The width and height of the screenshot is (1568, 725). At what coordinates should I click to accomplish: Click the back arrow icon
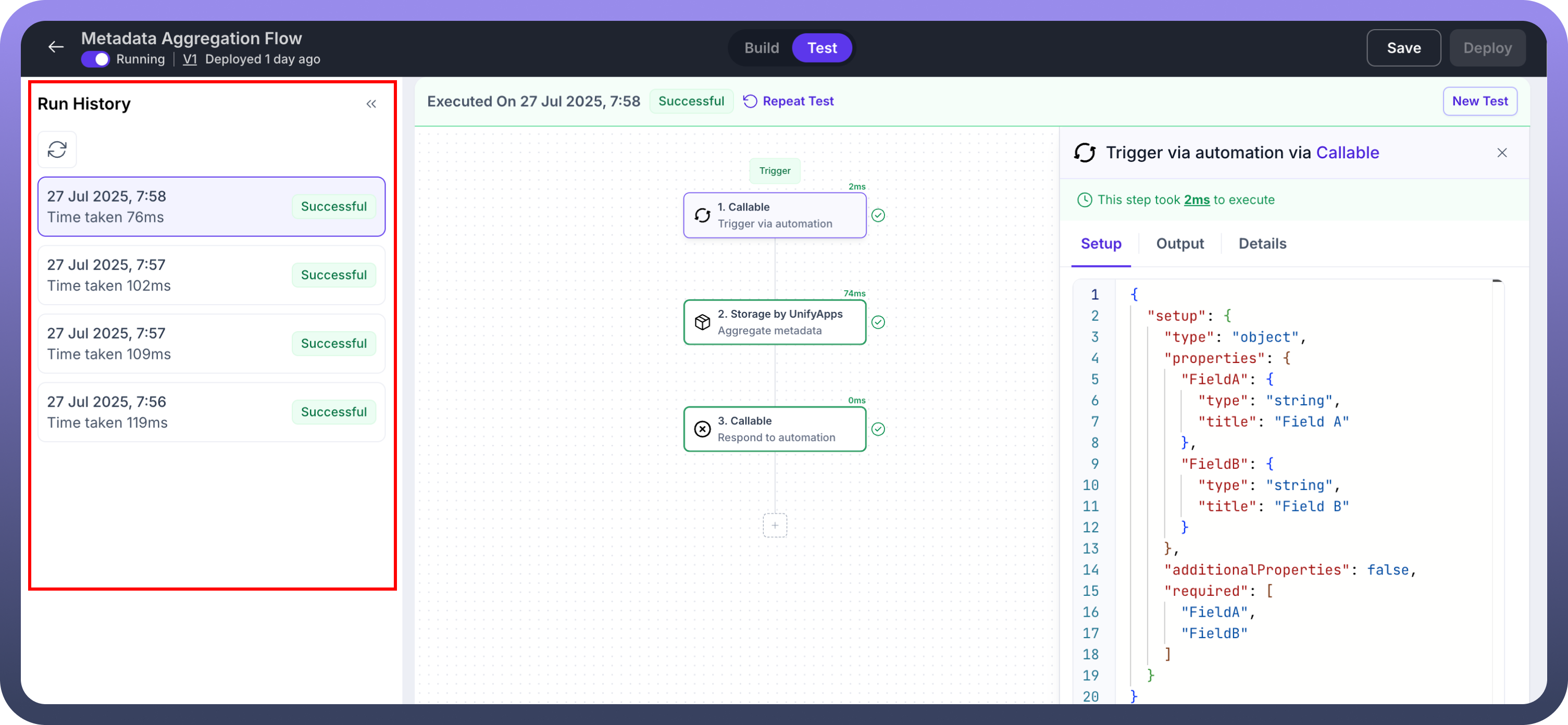(x=56, y=47)
